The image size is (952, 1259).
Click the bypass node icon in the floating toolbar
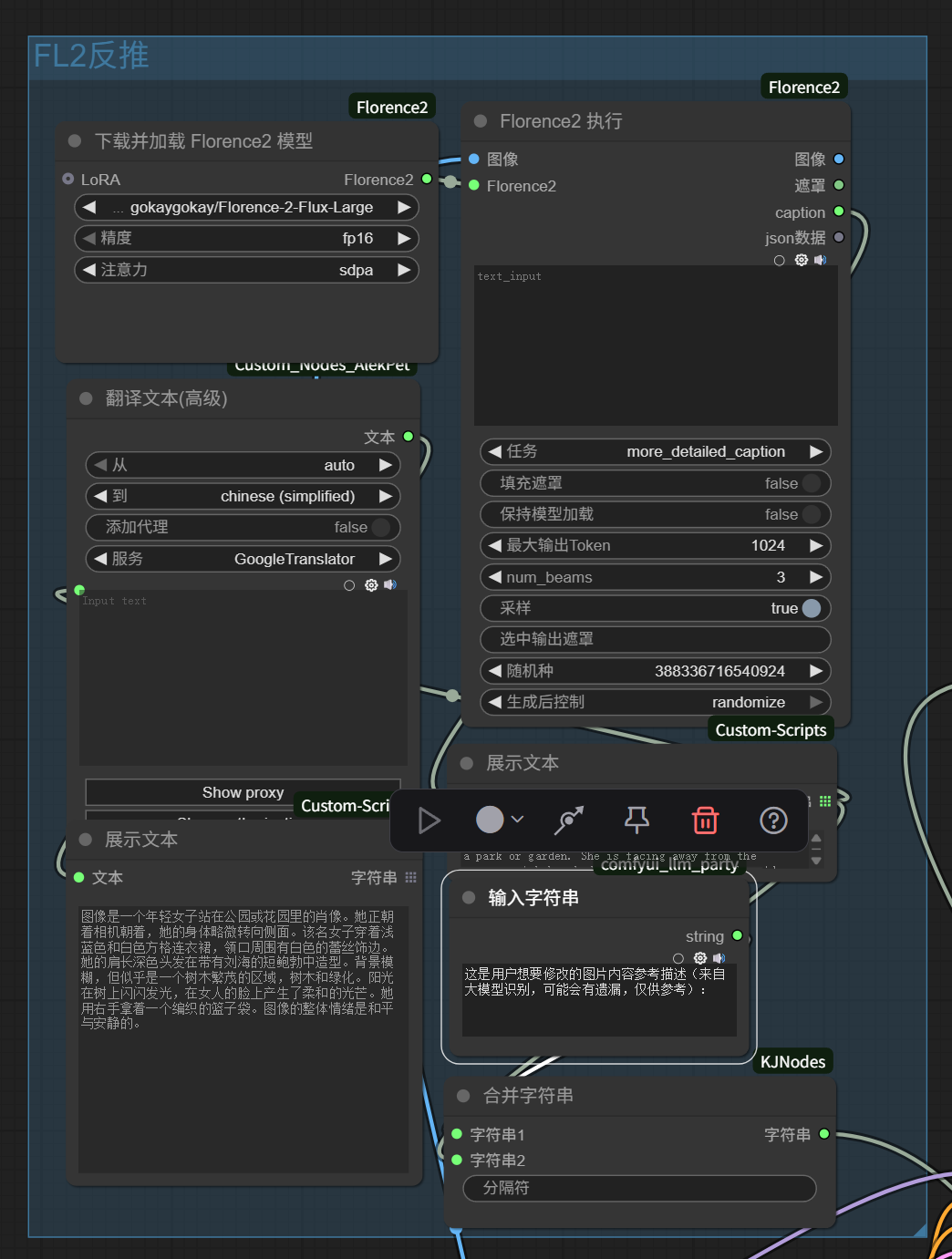point(569,820)
